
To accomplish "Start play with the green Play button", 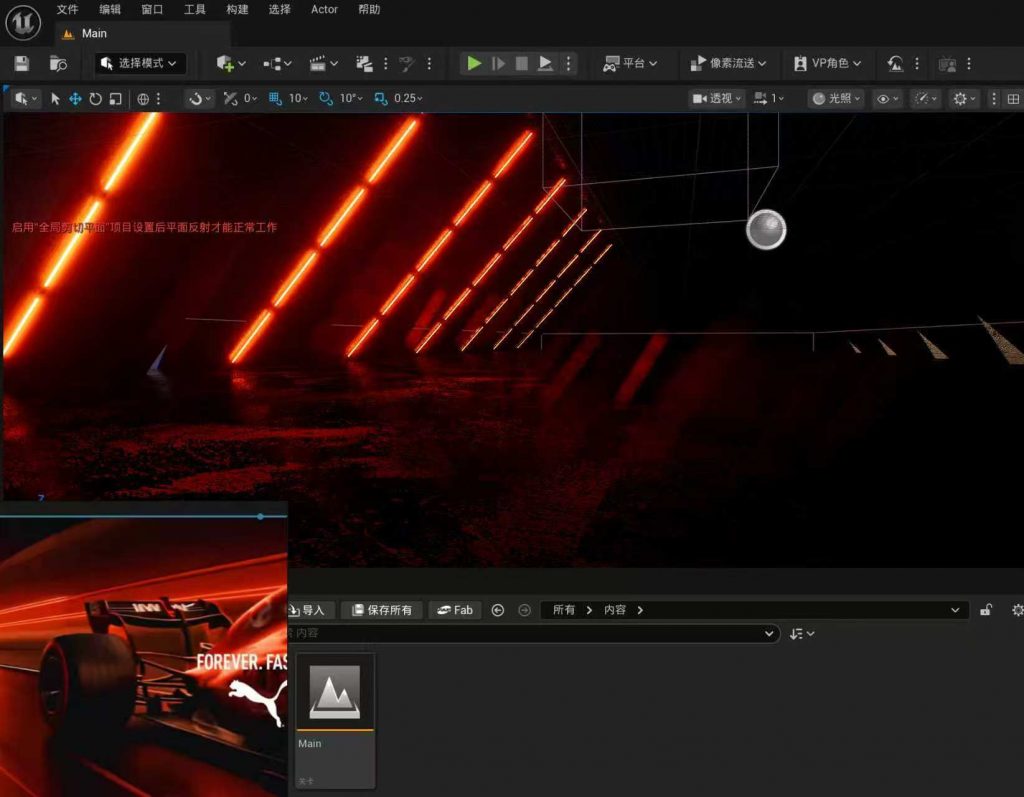I will point(474,63).
